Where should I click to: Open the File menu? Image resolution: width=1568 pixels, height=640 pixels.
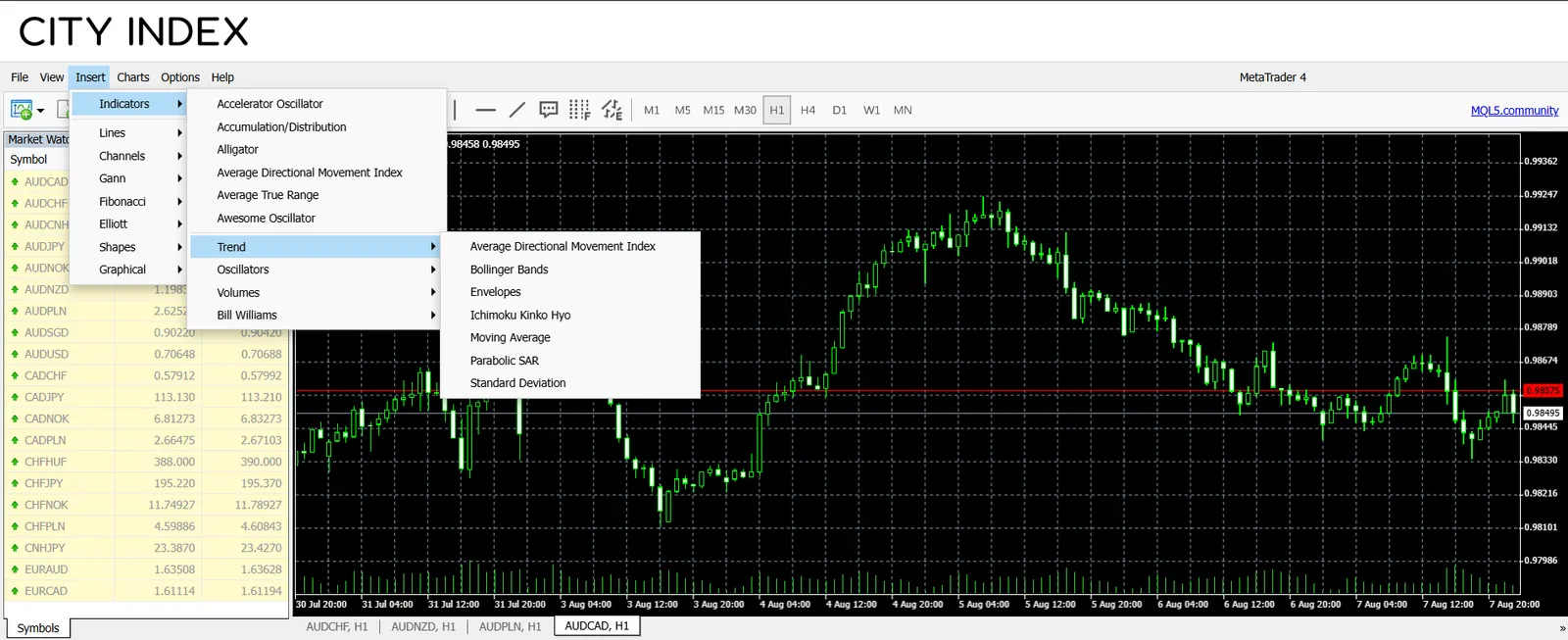(20, 77)
